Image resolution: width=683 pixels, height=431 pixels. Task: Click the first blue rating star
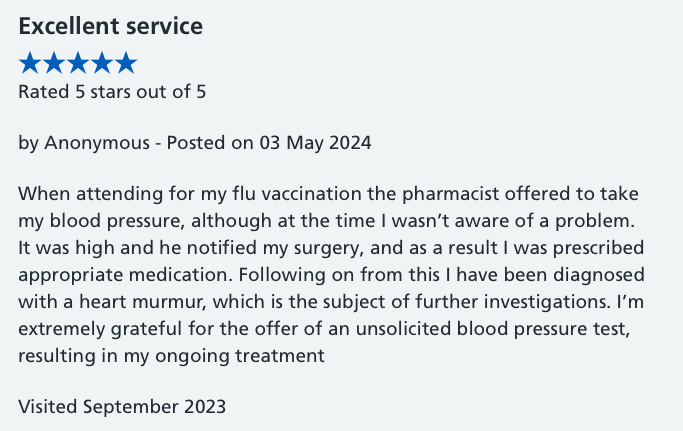point(30,62)
